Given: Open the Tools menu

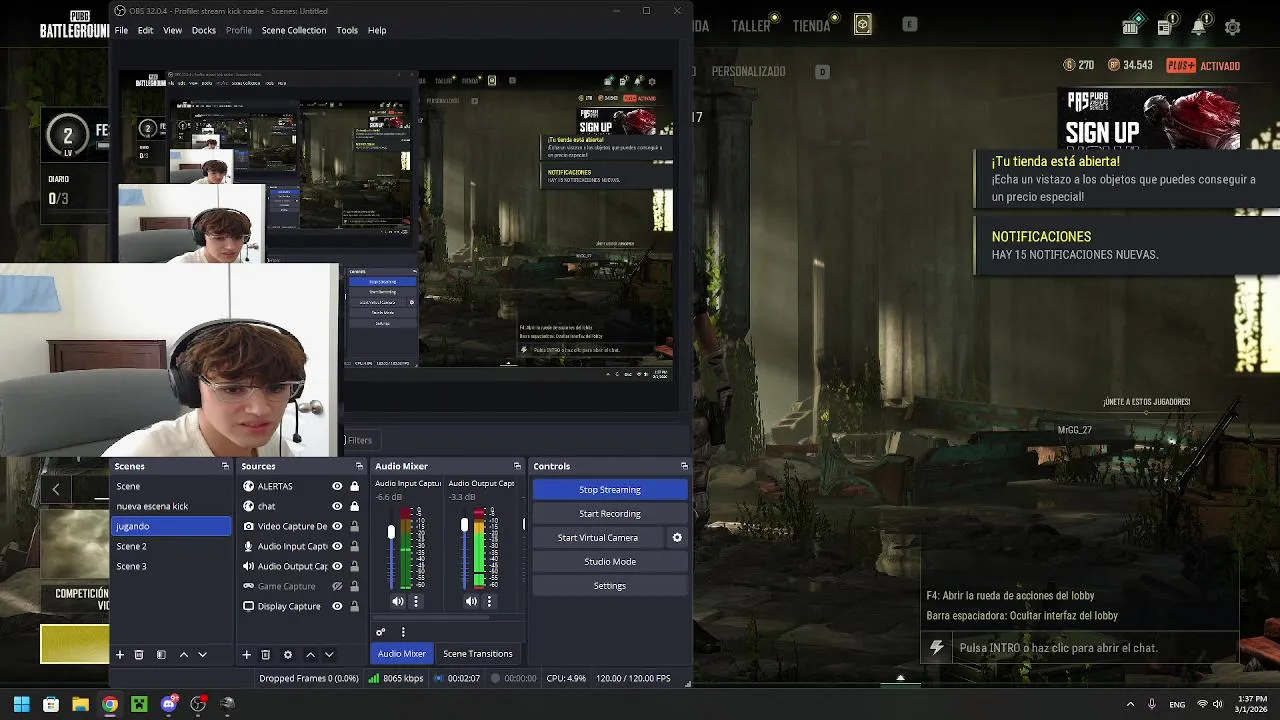Looking at the screenshot, I should (x=347, y=30).
